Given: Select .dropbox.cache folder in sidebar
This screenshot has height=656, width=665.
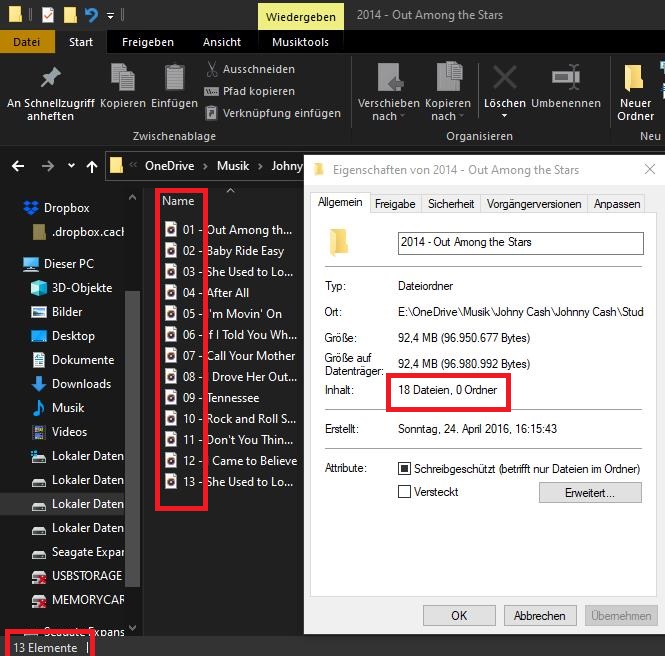Looking at the screenshot, I should click(78, 232).
